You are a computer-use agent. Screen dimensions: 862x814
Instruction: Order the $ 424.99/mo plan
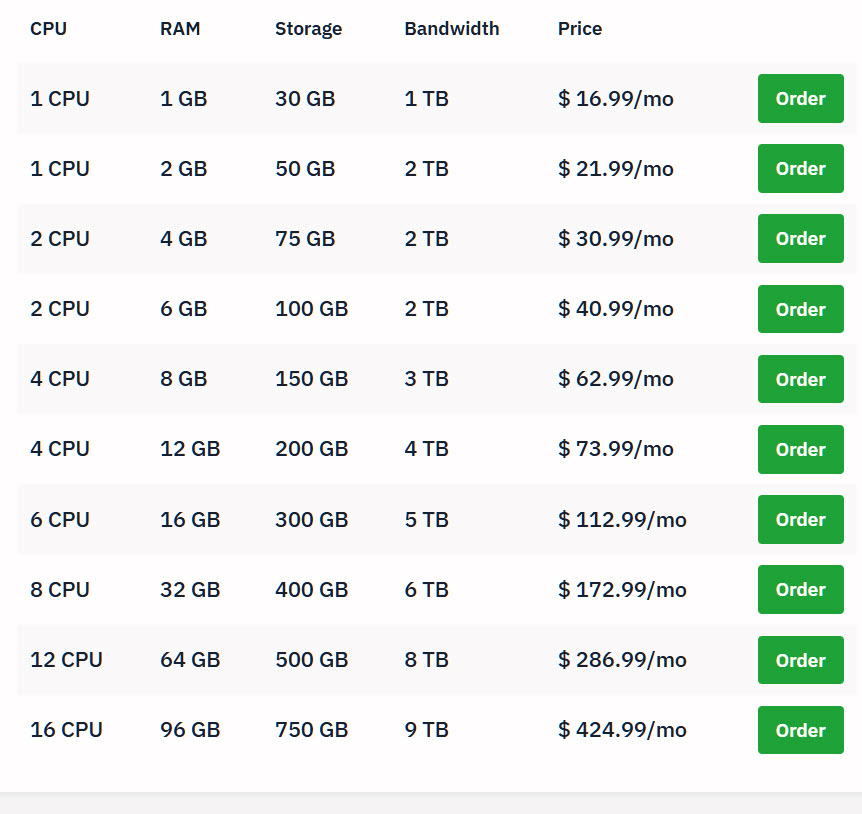(800, 730)
